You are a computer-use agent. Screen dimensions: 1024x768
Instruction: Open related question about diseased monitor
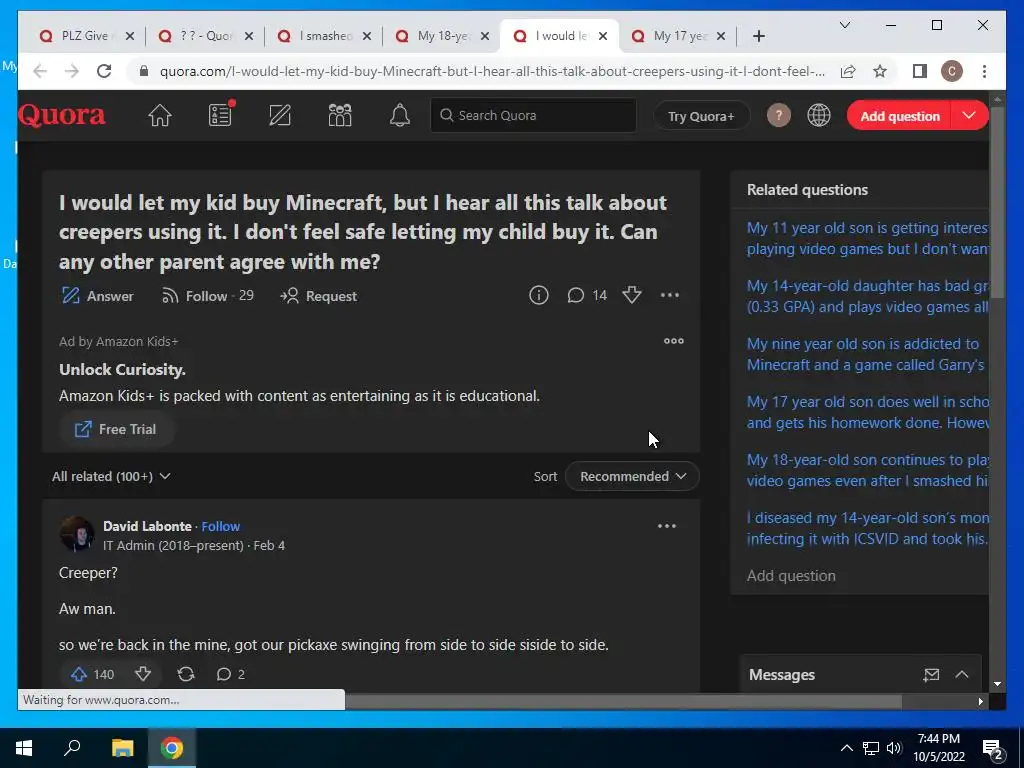coord(867,528)
